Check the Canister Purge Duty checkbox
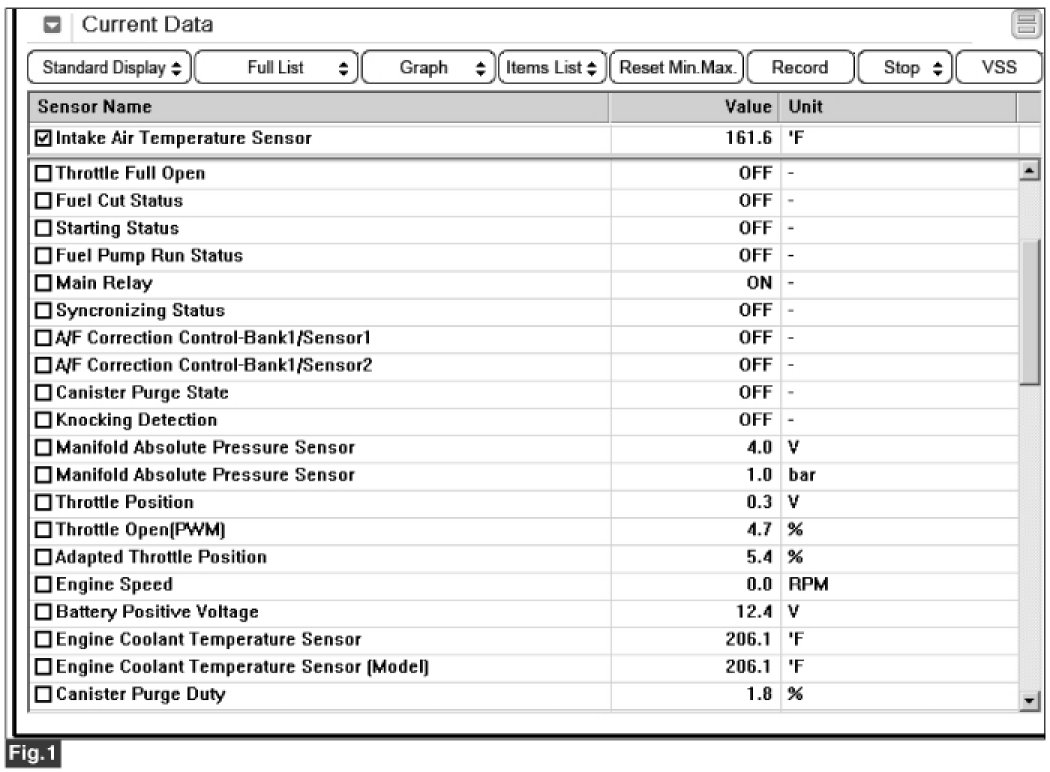Viewport: 1050px width, 772px height. point(43,694)
